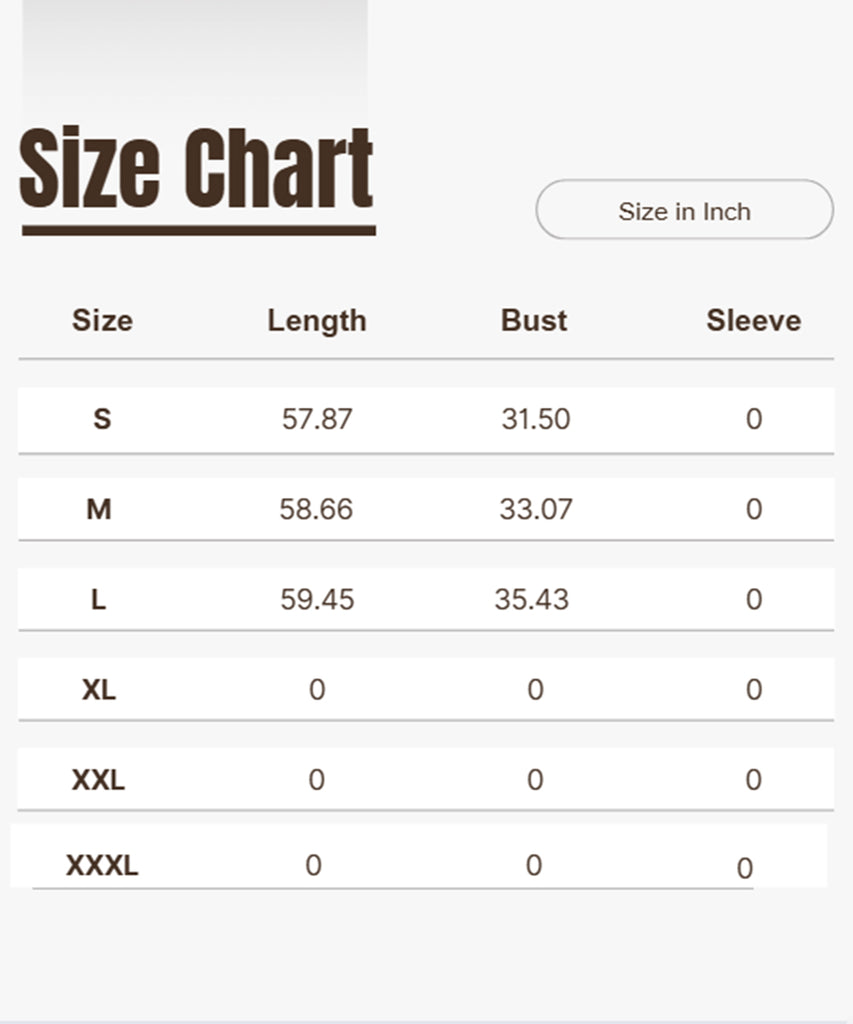Click the XXXL size row label

click(x=102, y=866)
